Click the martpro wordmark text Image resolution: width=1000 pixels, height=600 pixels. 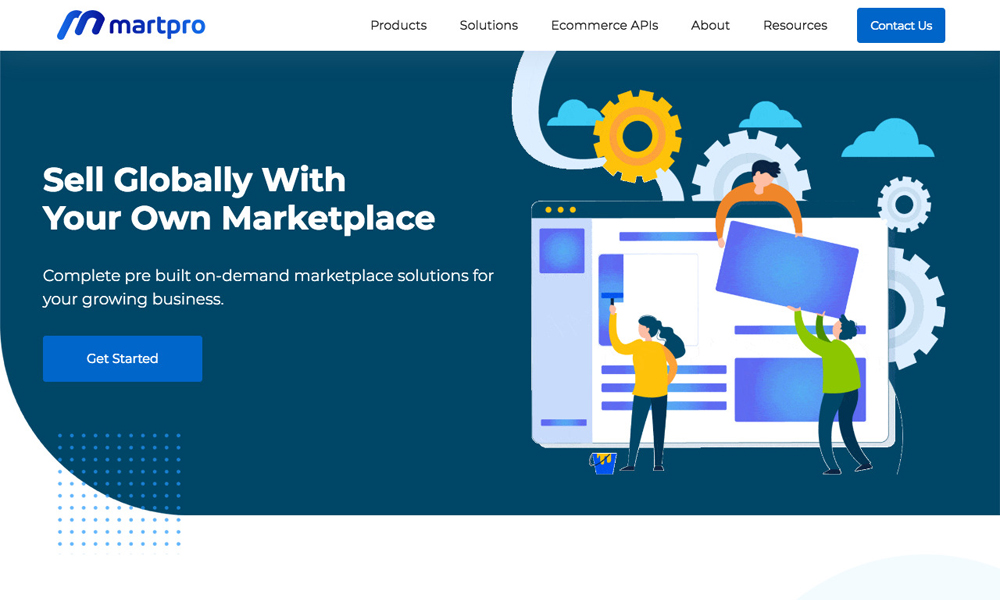[x=158, y=25]
